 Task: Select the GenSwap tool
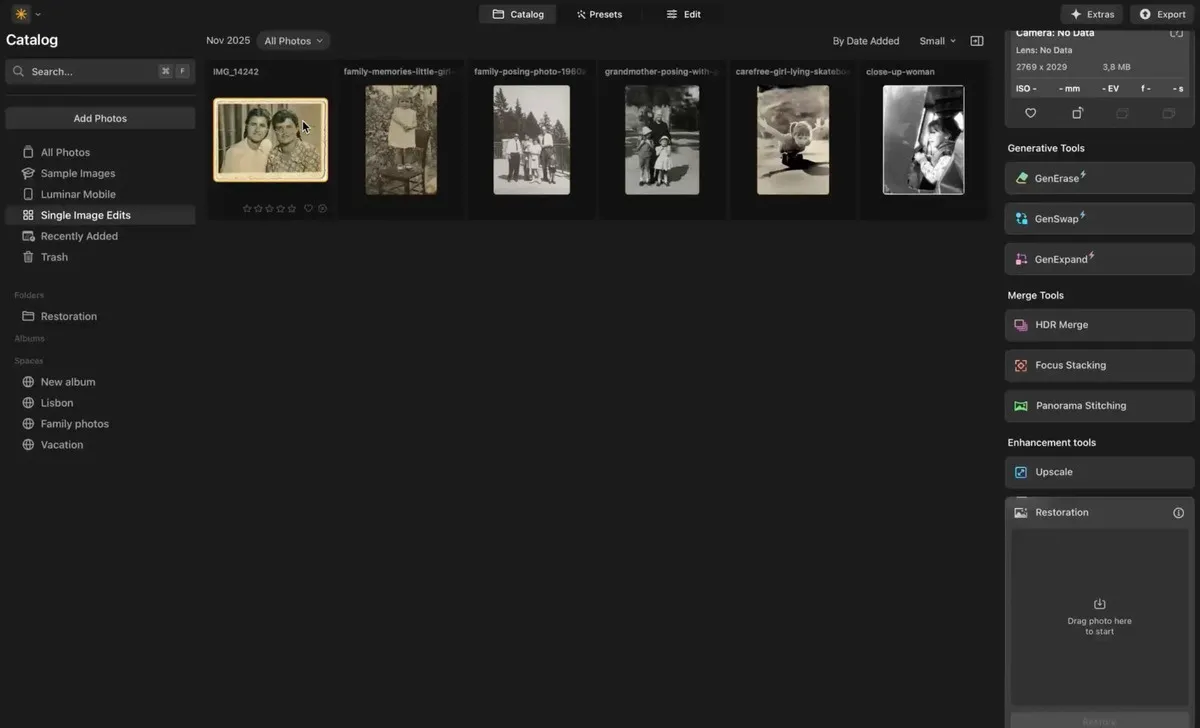click(1098, 218)
